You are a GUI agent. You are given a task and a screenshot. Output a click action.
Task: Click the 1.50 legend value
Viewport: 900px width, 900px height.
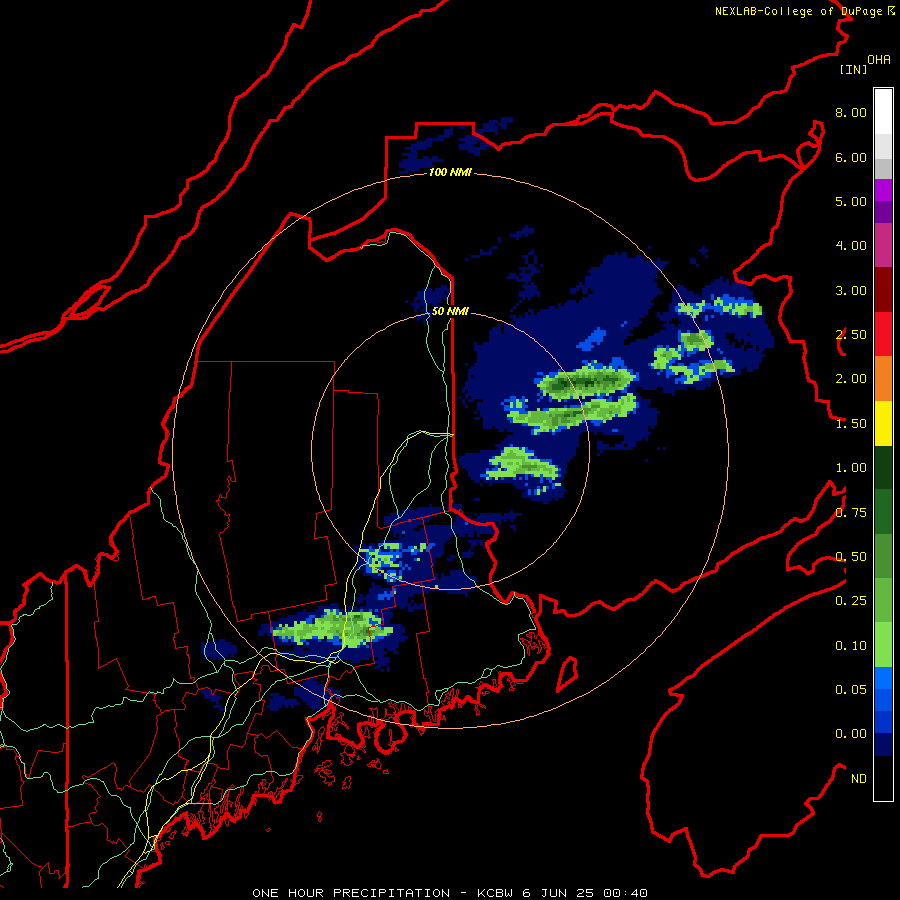(851, 424)
